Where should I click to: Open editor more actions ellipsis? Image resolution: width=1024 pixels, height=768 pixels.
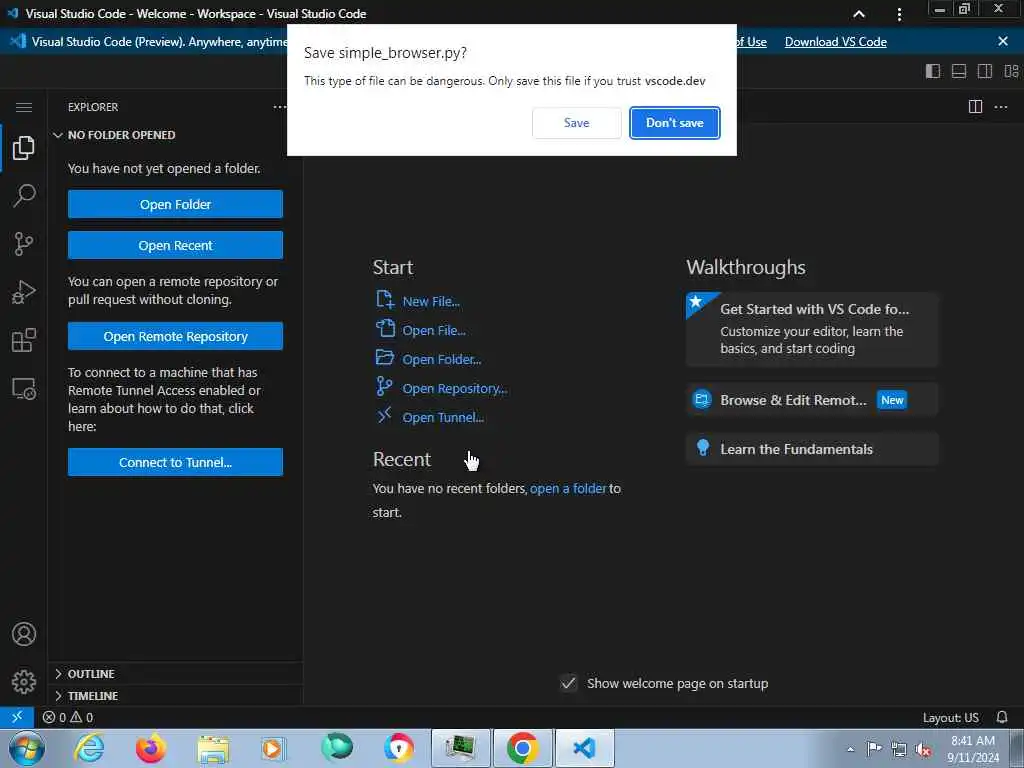pyautogui.click(x=1001, y=106)
